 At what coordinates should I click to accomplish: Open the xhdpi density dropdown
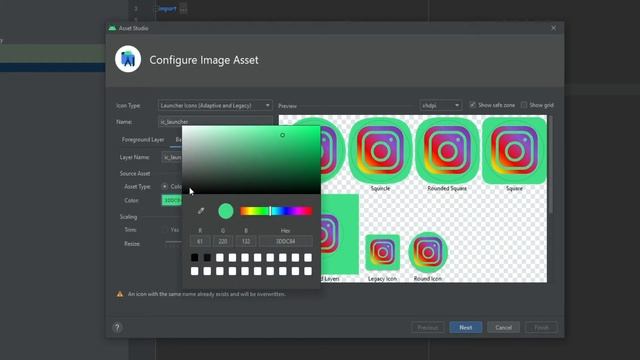(x=441, y=105)
